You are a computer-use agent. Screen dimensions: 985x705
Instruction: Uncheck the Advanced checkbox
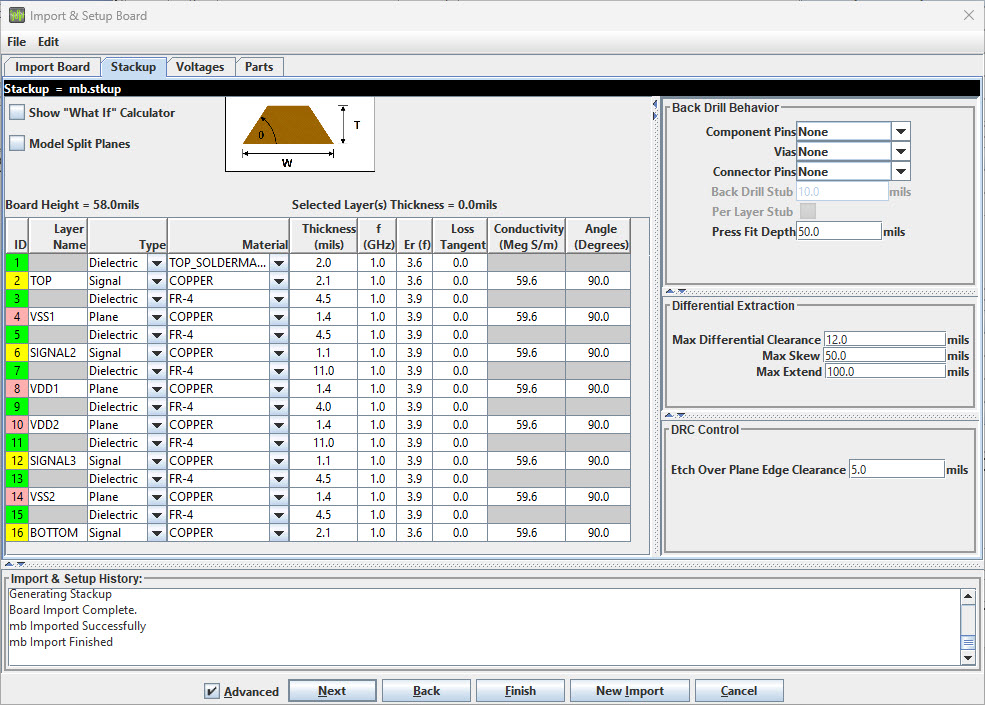pos(211,691)
